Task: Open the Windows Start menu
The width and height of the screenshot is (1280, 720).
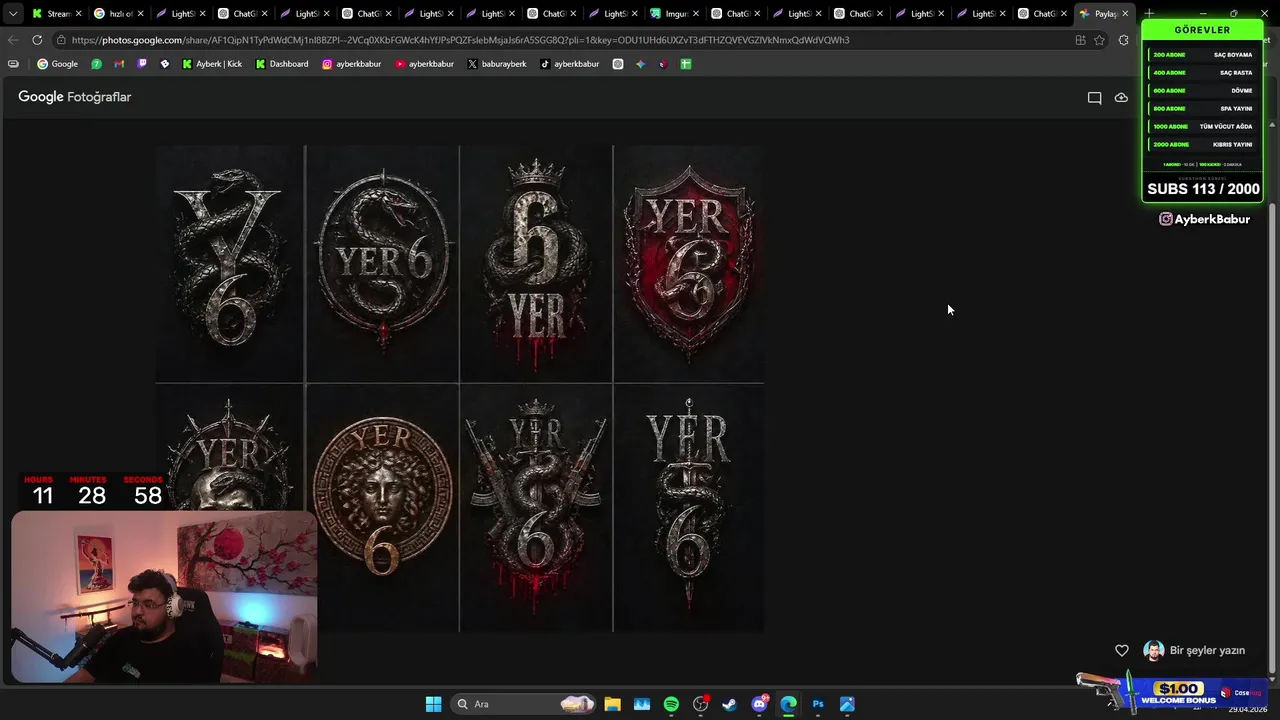Action: point(433,704)
